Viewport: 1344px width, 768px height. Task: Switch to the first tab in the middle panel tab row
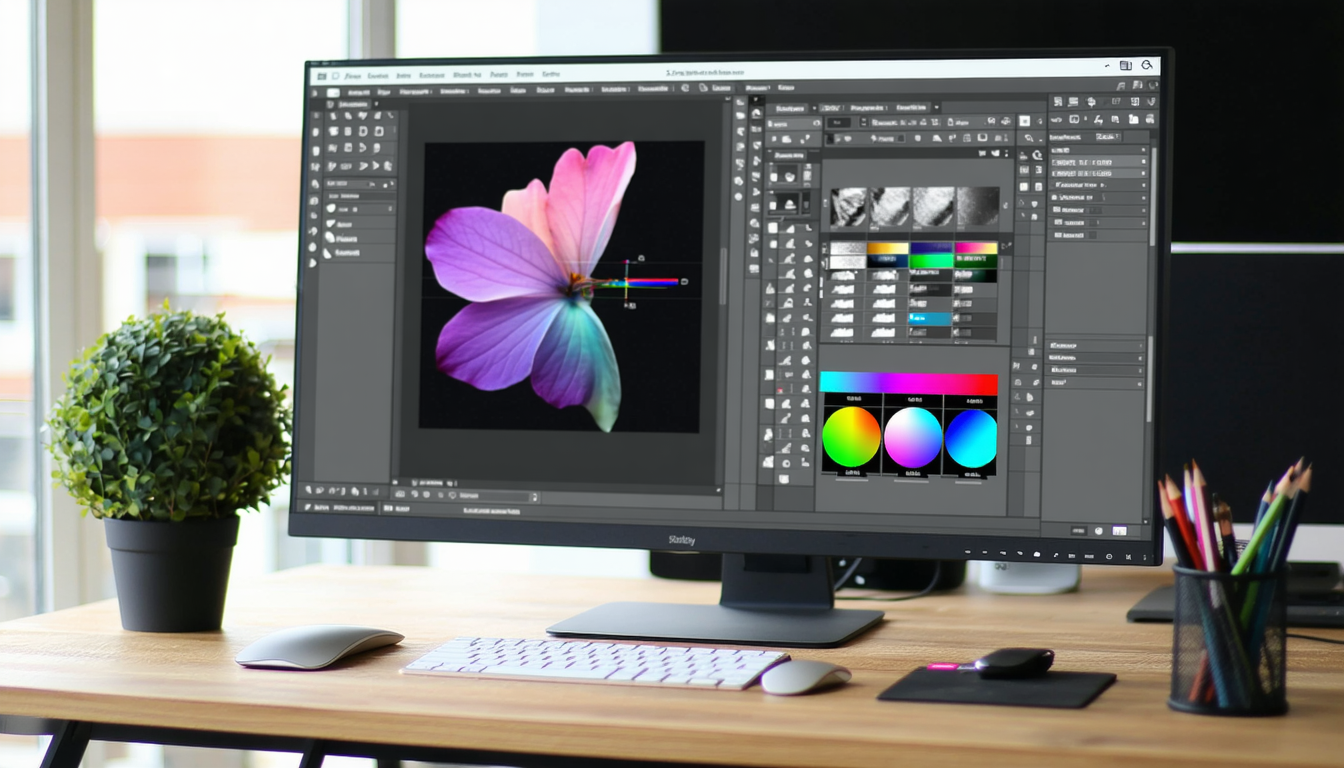coord(790,107)
